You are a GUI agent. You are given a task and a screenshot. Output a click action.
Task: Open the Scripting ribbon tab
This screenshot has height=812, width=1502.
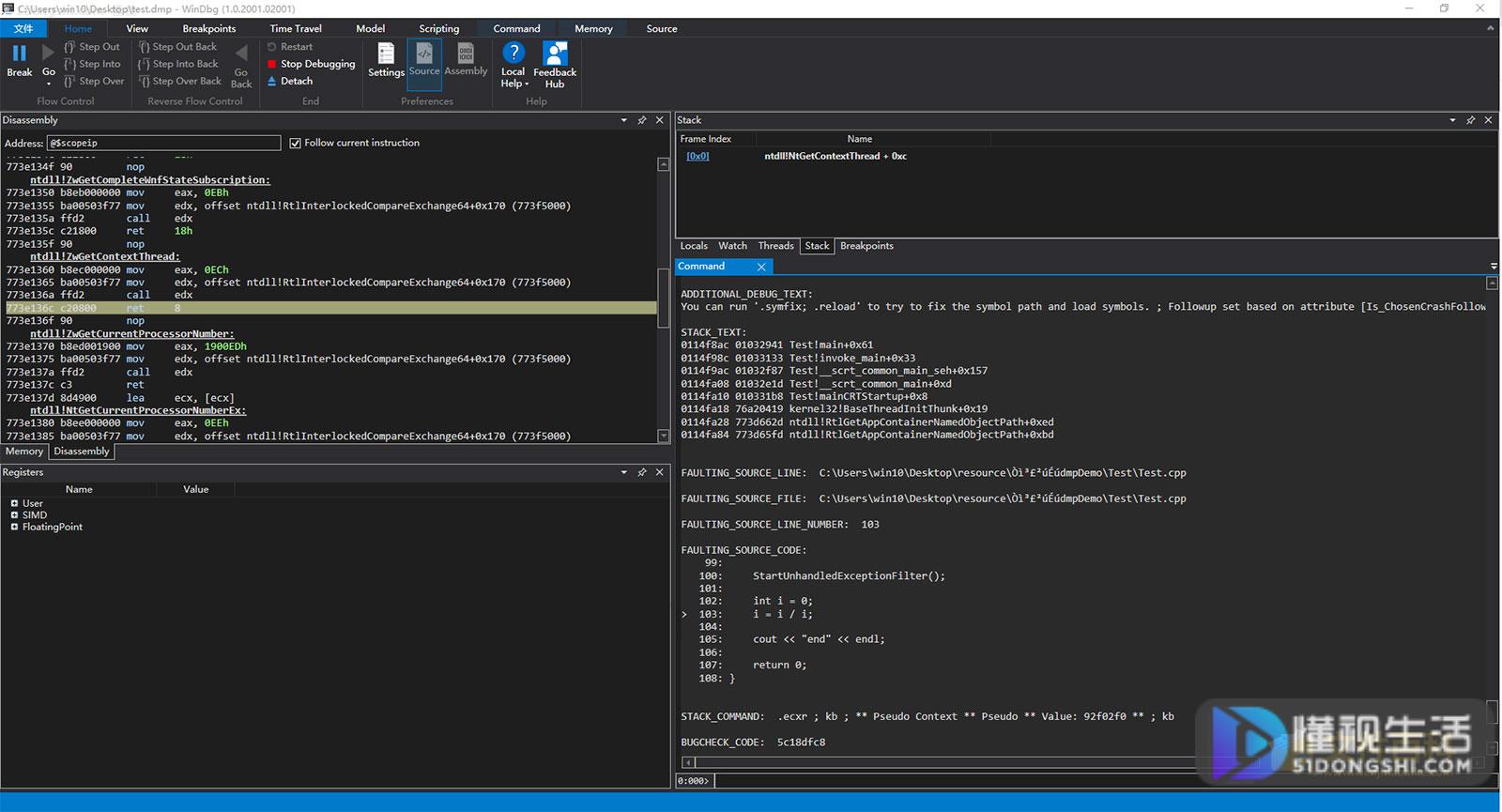click(439, 28)
